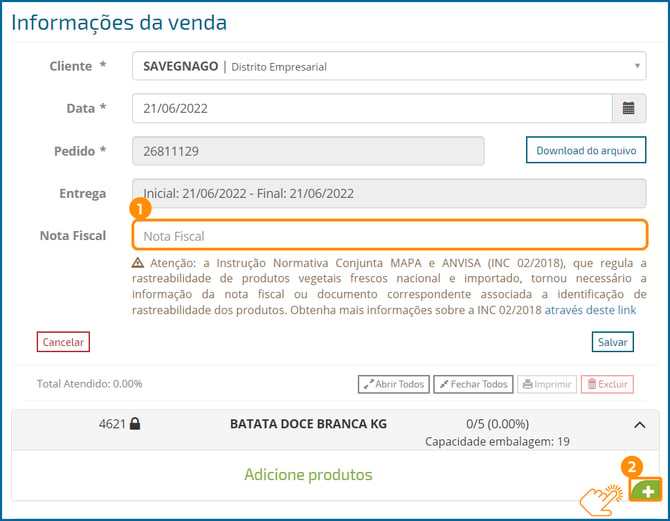Image resolution: width=670 pixels, height=521 pixels.
Task: Open the Cliente dropdown SAVEGNAGO
Action: 389,66
